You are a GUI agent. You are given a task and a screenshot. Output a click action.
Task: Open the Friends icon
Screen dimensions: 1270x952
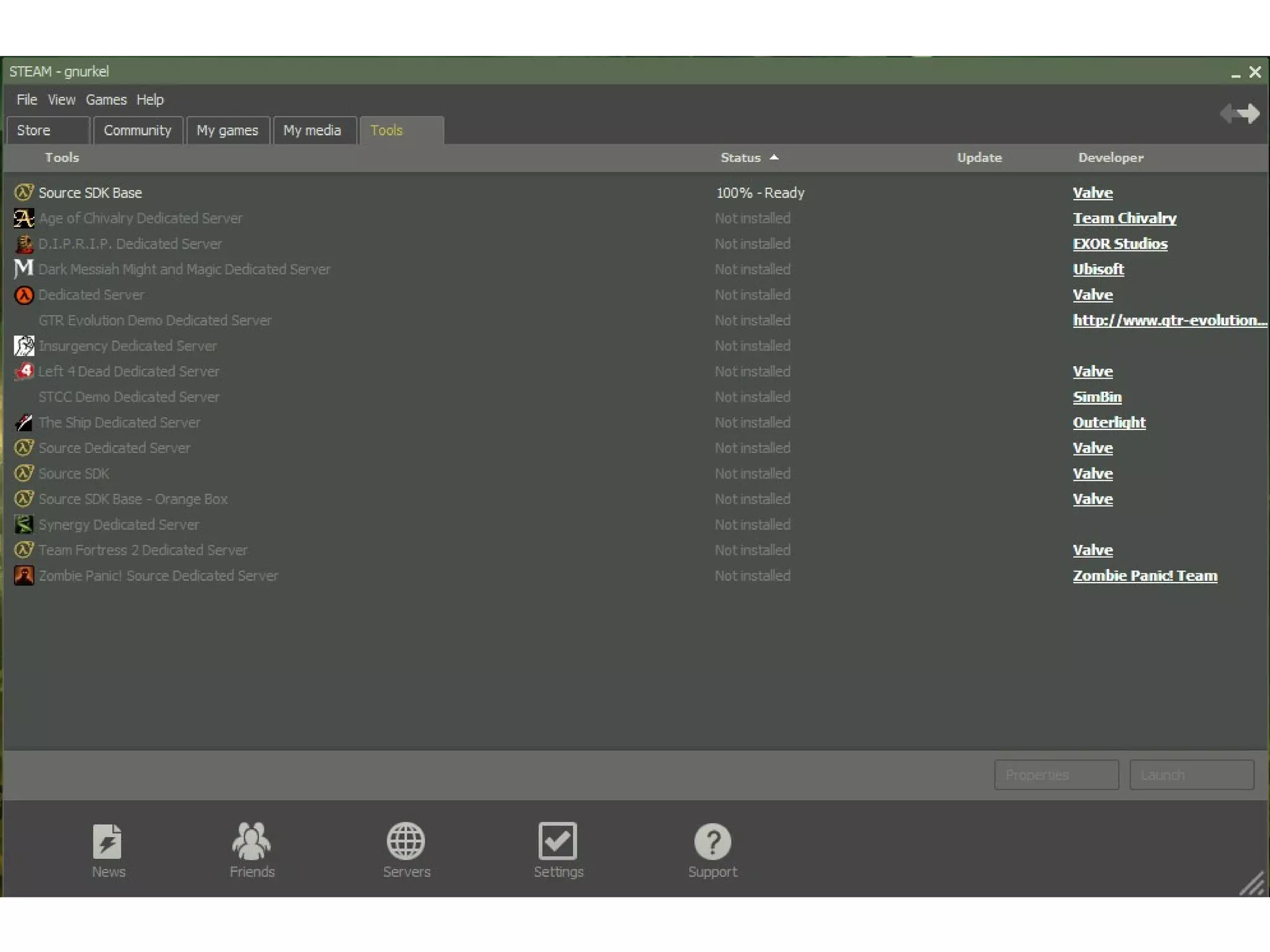(x=251, y=841)
